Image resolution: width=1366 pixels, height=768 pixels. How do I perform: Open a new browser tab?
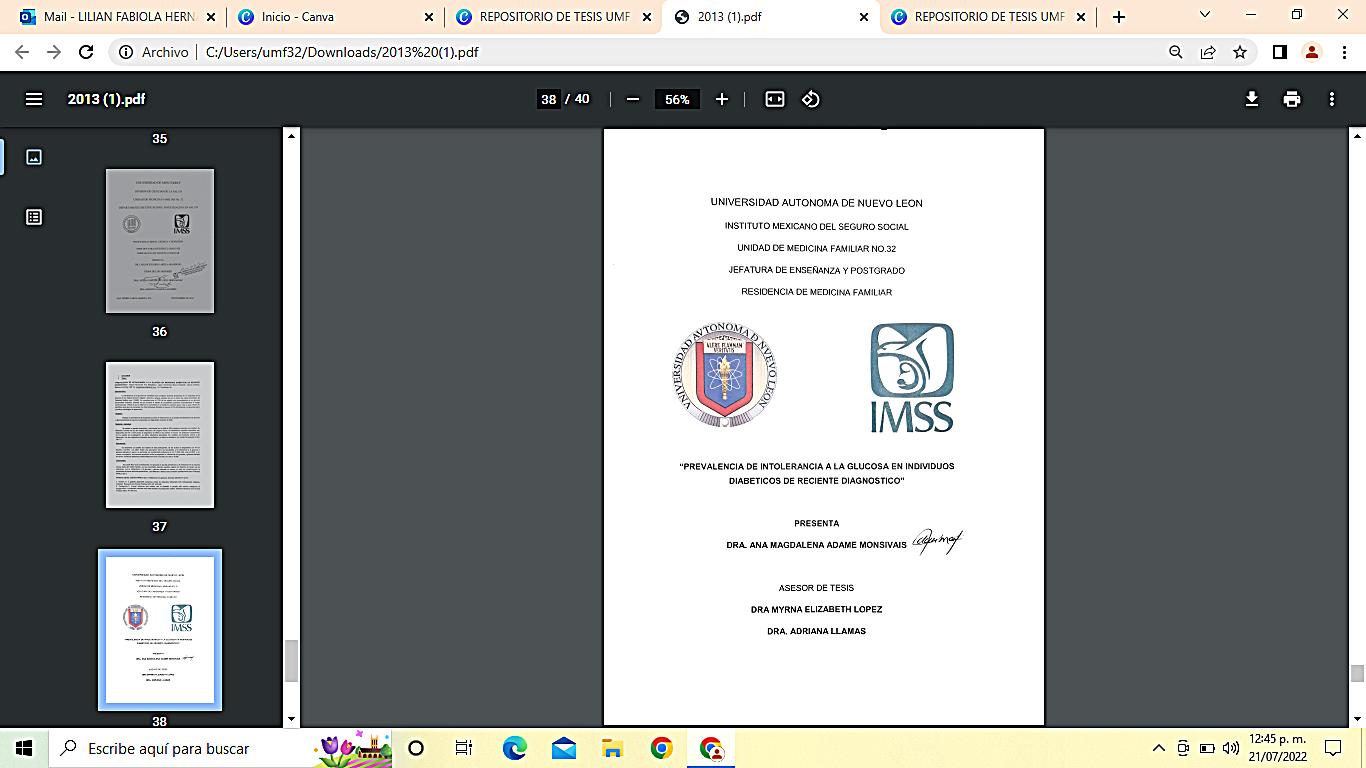1119,17
